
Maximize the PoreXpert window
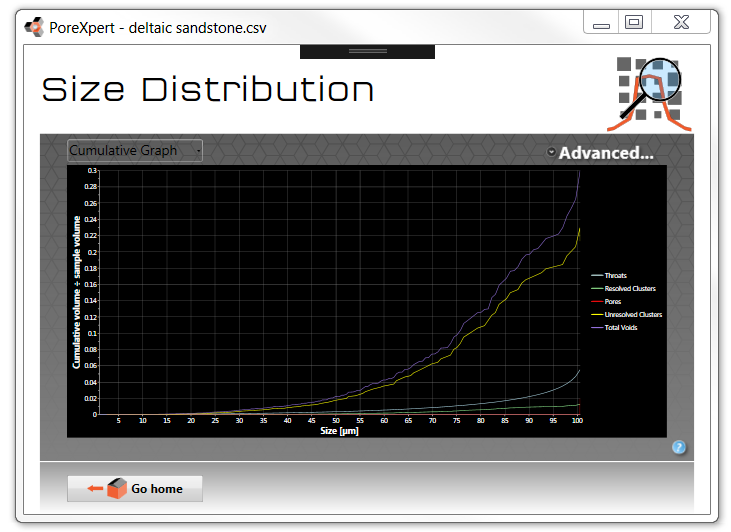pyautogui.click(x=633, y=22)
